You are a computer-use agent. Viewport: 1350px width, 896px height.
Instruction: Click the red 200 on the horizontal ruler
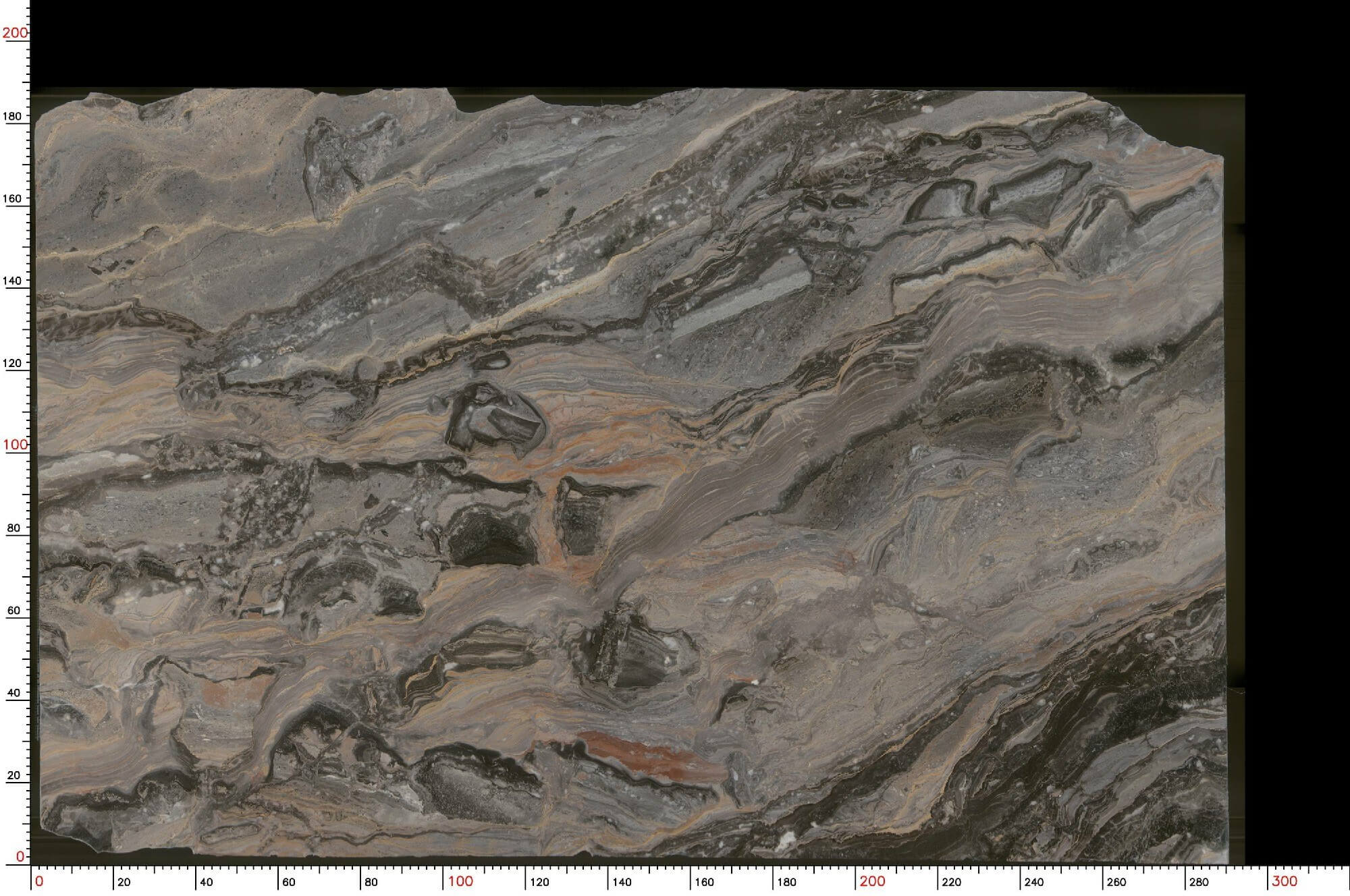point(873,881)
